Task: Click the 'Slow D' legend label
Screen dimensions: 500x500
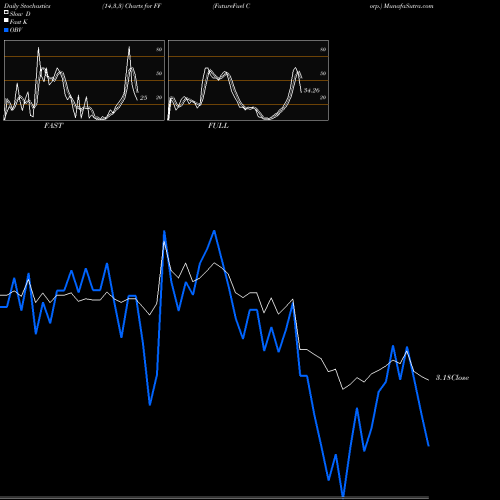Action: 20,14
